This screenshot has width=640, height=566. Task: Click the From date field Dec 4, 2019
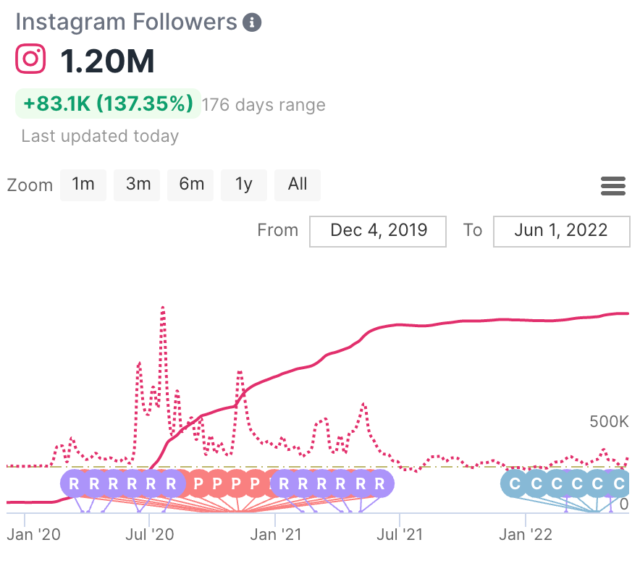pos(378,230)
